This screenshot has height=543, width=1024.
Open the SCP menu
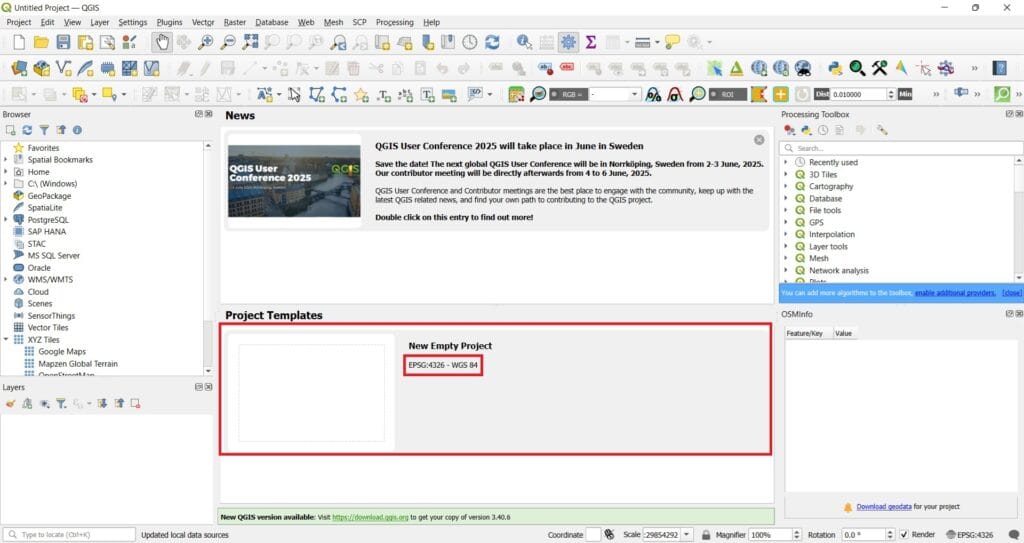[359, 22]
